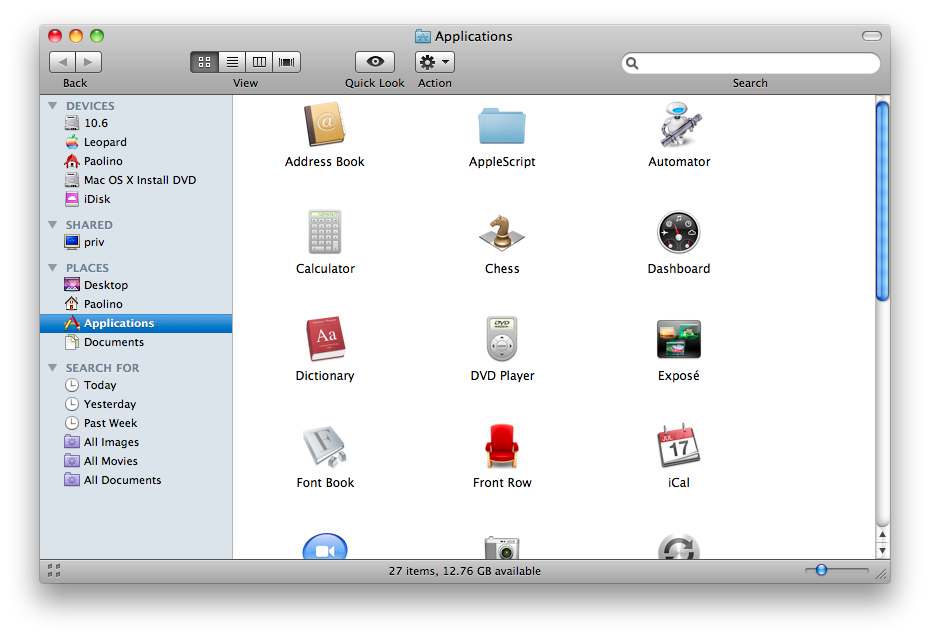
Task: Zoom the window with the green button
Action: [97, 36]
